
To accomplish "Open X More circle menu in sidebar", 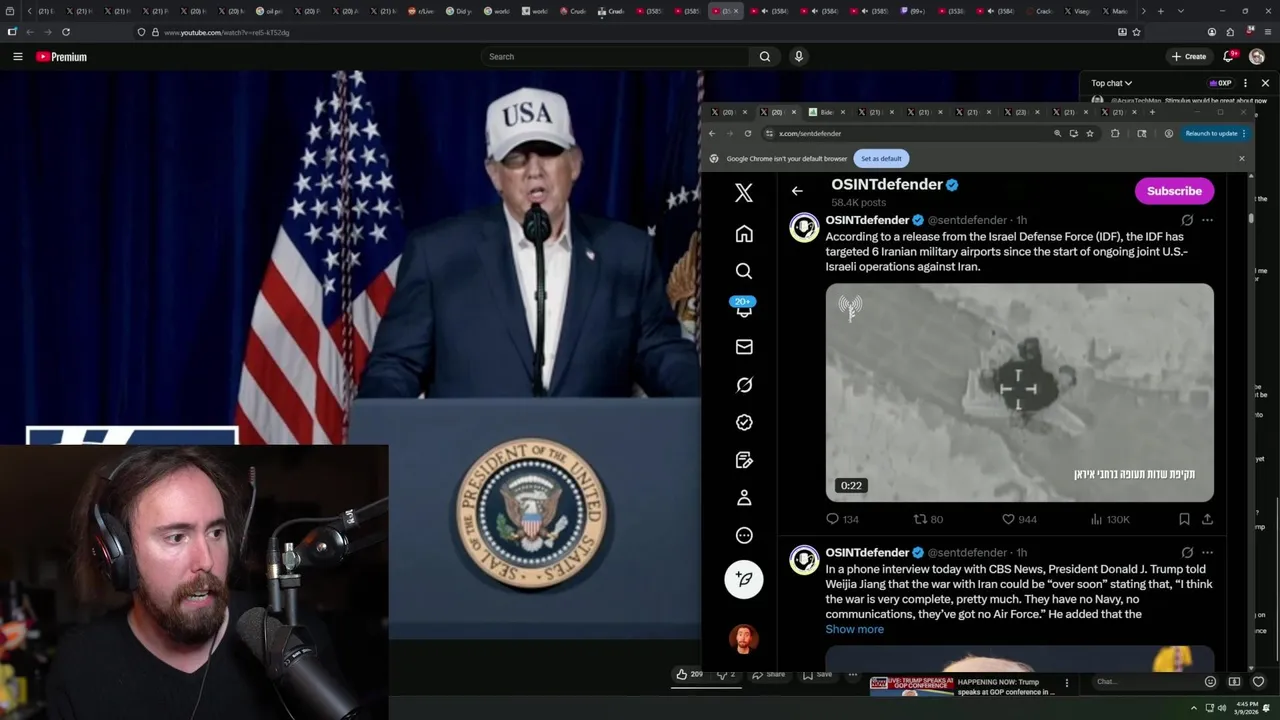I will pos(744,536).
